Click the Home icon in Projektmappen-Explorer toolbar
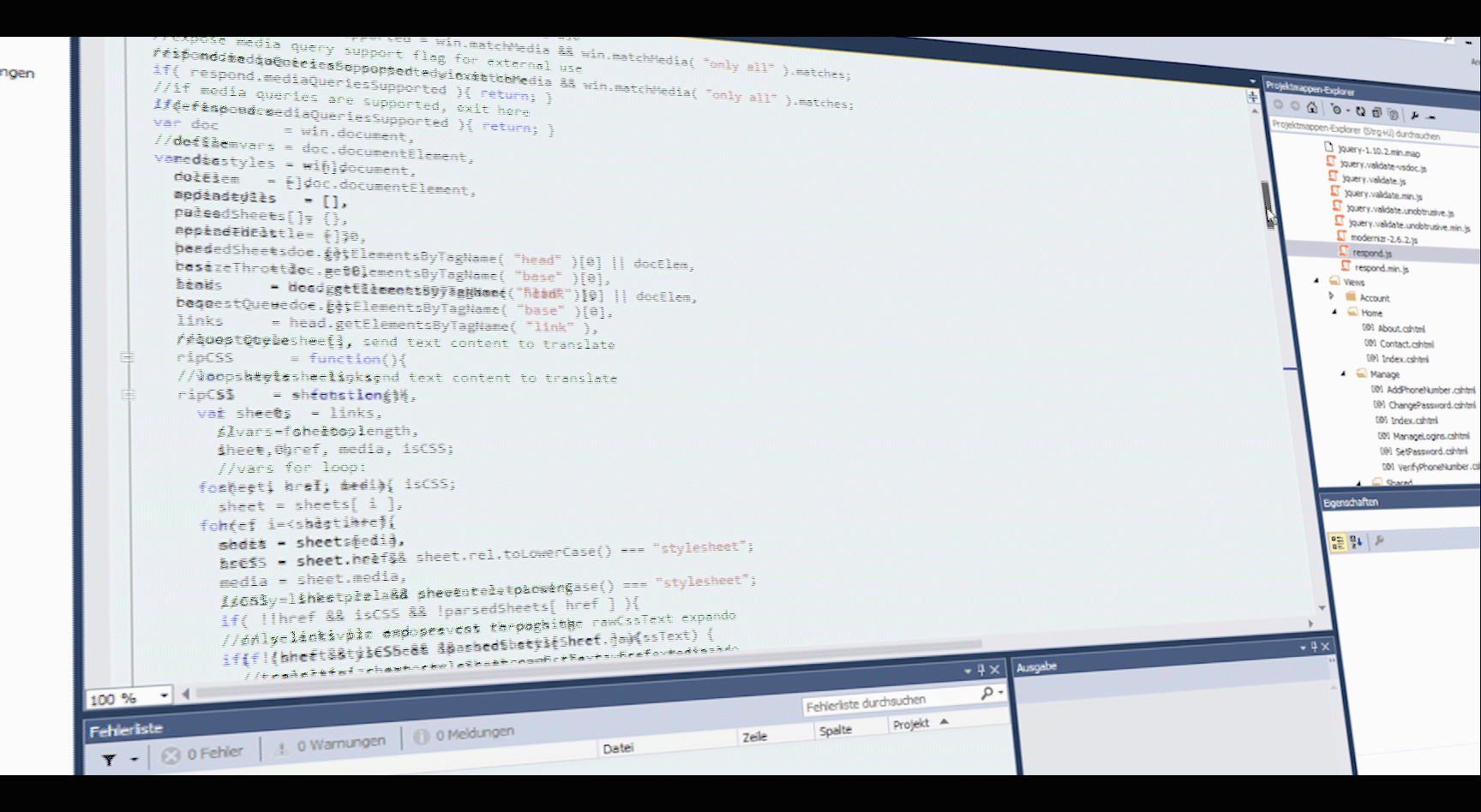 pyautogui.click(x=1311, y=107)
